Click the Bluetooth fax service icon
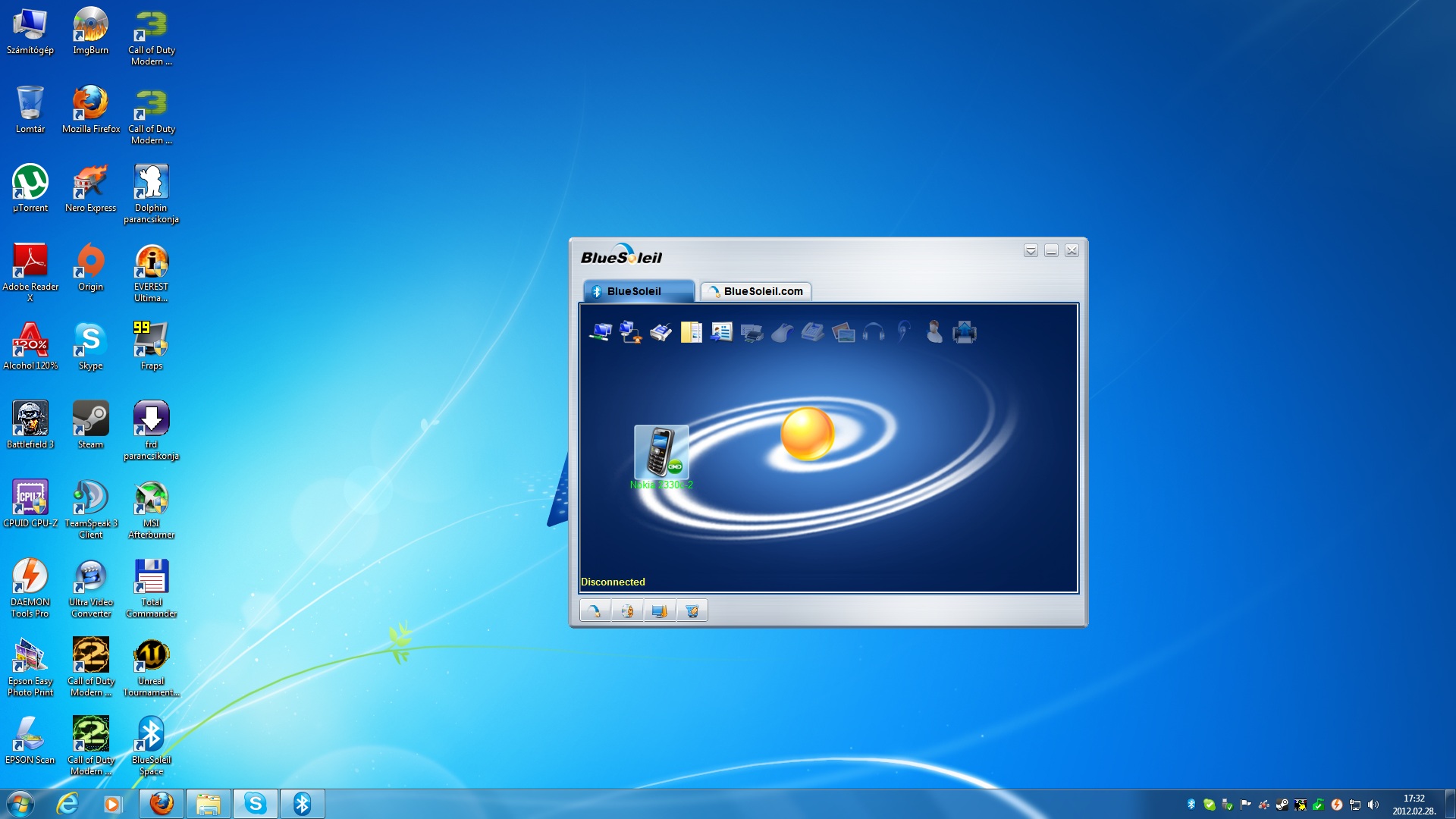This screenshot has height=819, width=1456. (812, 332)
